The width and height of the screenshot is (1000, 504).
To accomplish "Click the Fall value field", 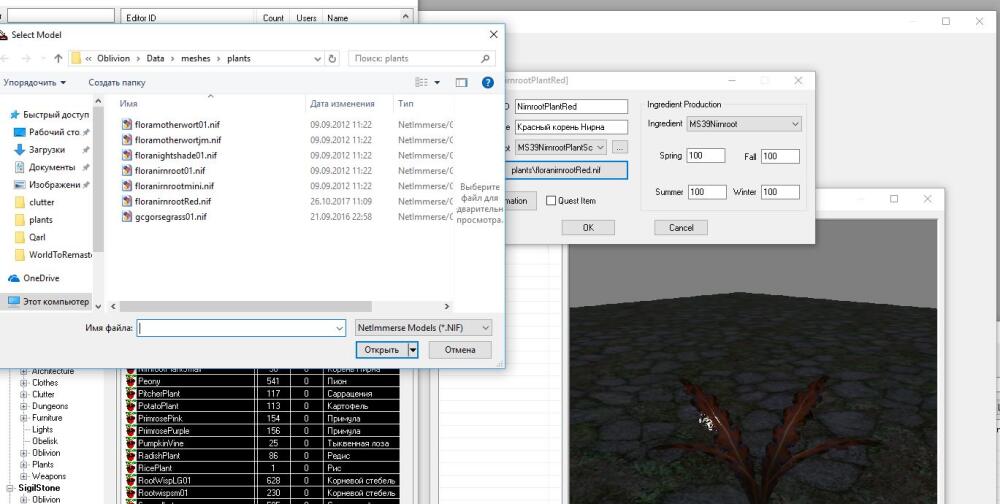I will [x=780, y=156].
